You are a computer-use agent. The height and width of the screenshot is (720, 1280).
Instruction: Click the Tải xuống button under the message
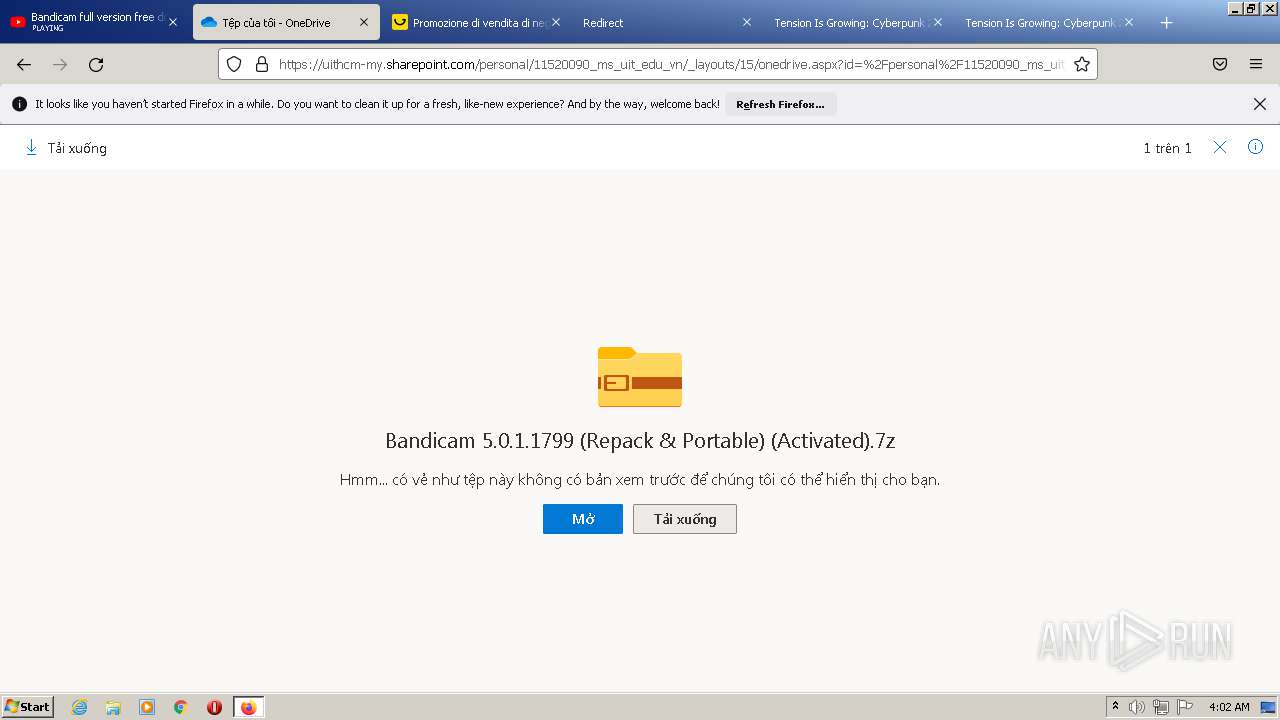[685, 519]
